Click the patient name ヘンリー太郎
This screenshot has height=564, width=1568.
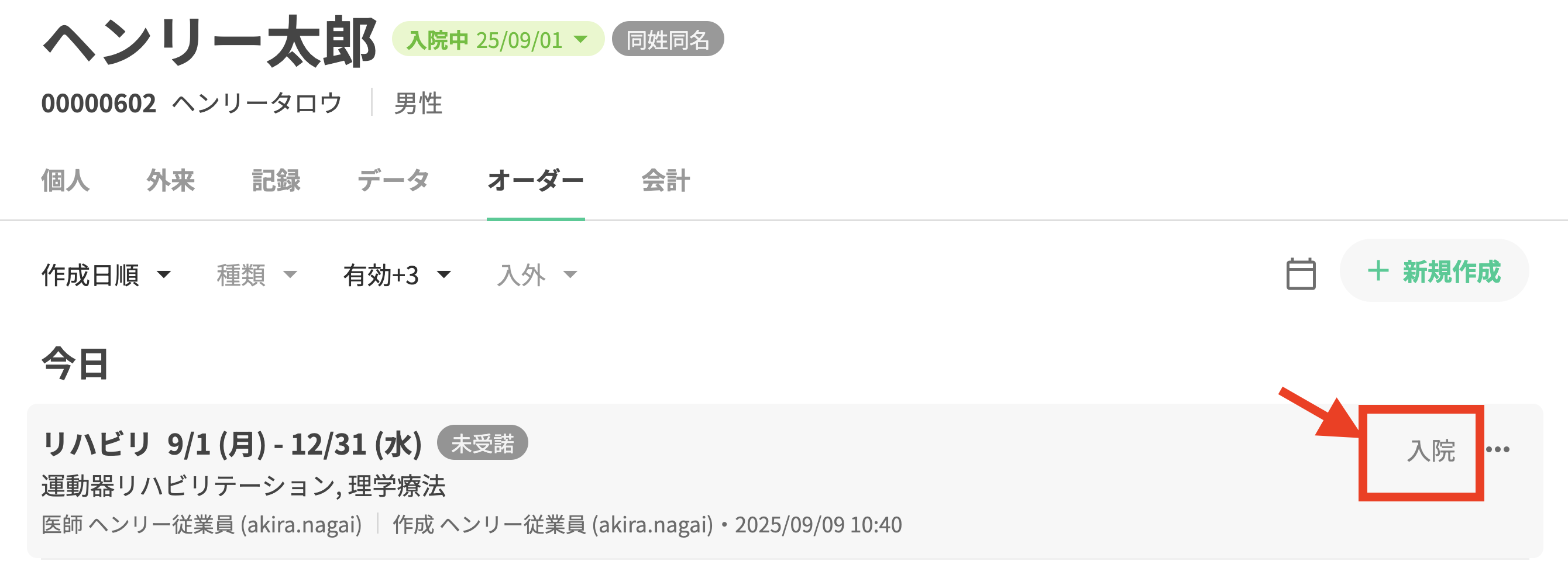pos(209,43)
